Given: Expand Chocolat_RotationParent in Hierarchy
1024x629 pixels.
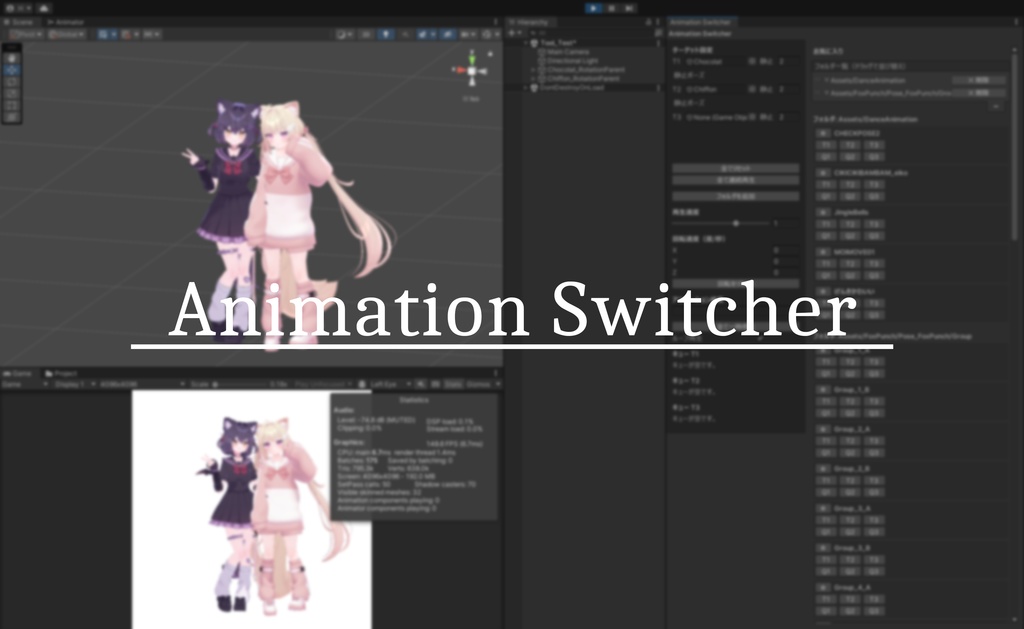Looking at the screenshot, I should point(534,69).
